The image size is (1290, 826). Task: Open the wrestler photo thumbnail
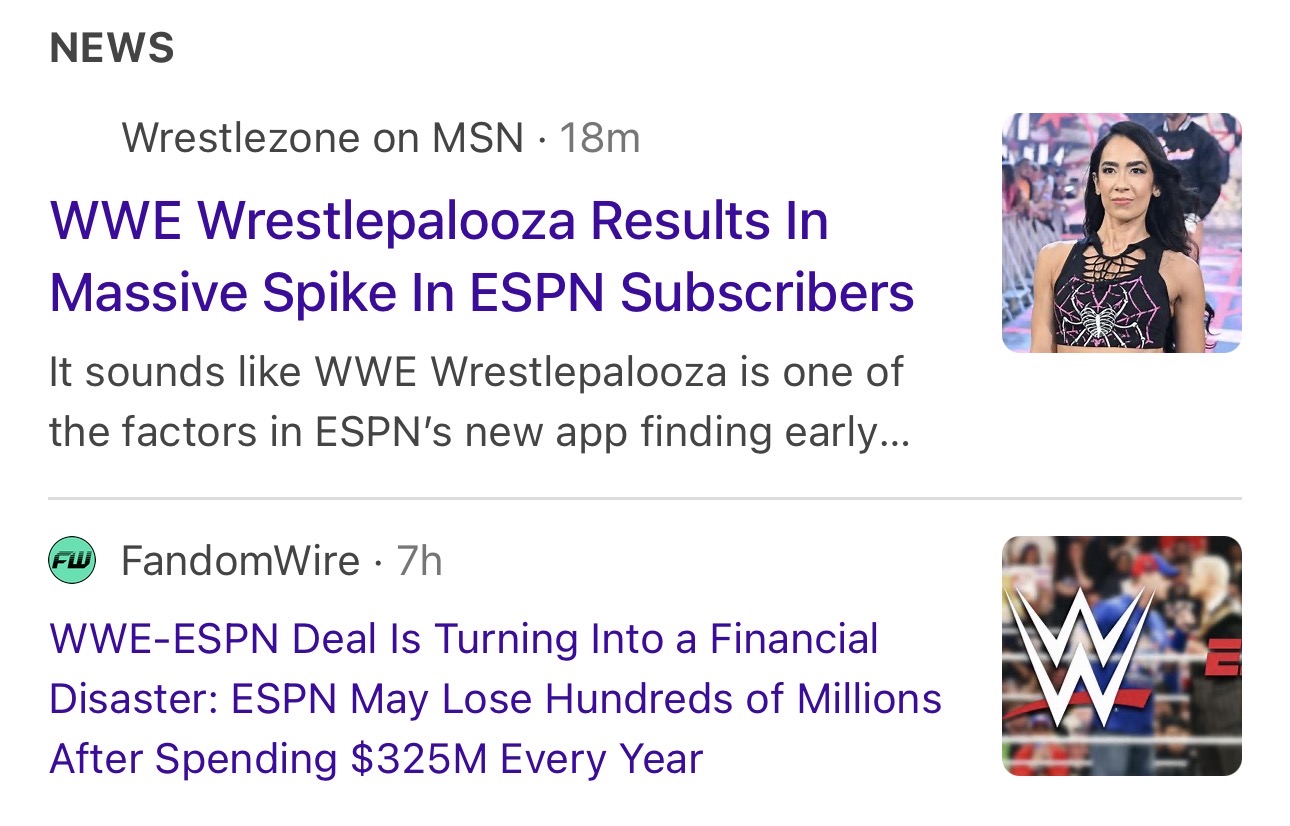point(1121,232)
